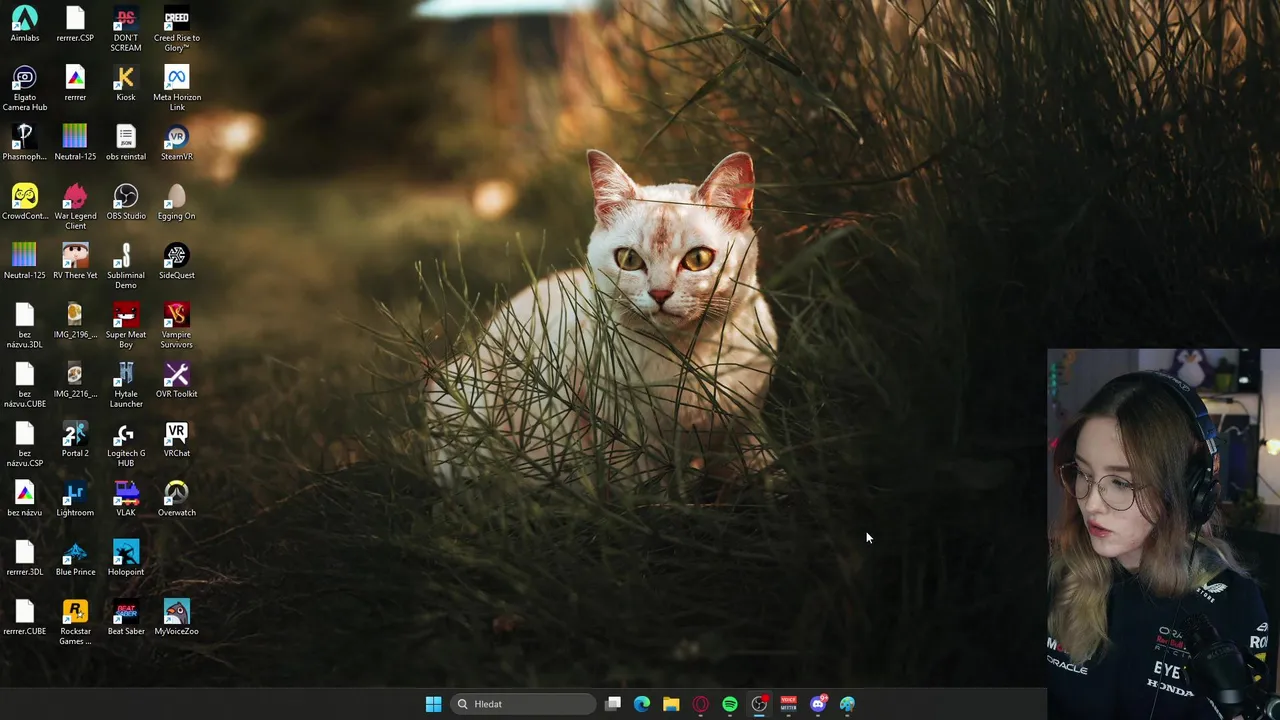
Task: Switch to OBS Studio in taskbar
Action: (x=759, y=704)
